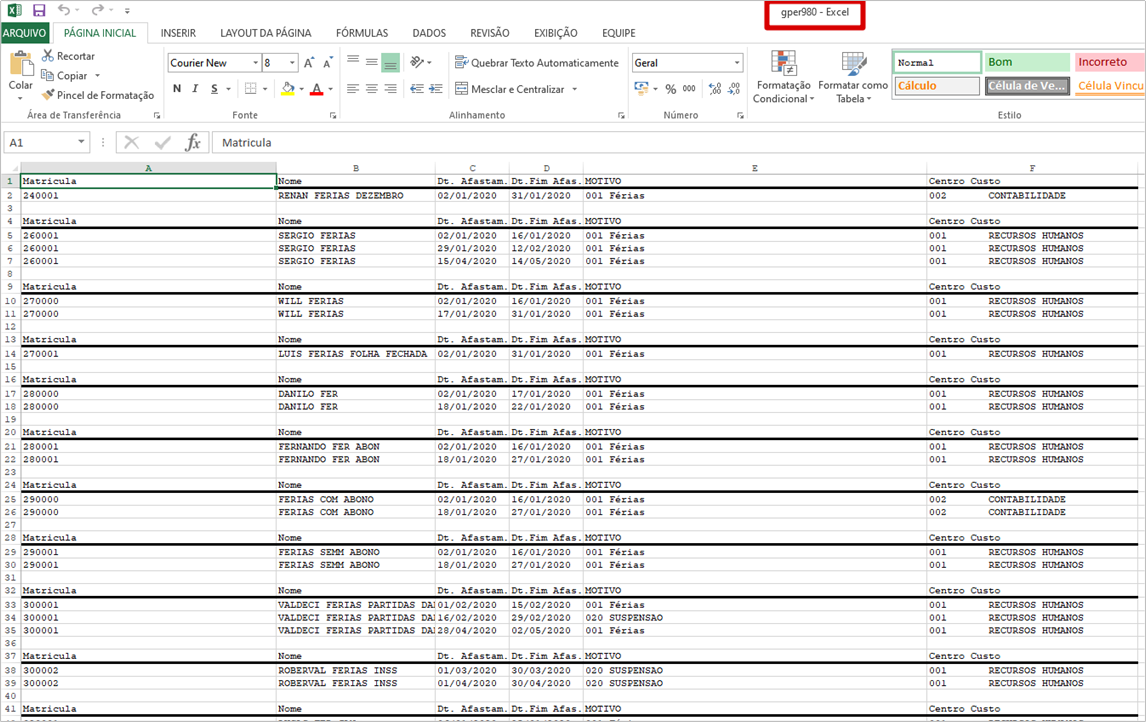Click the Colar paste icon
This screenshot has width=1146, height=722.
(x=20, y=64)
